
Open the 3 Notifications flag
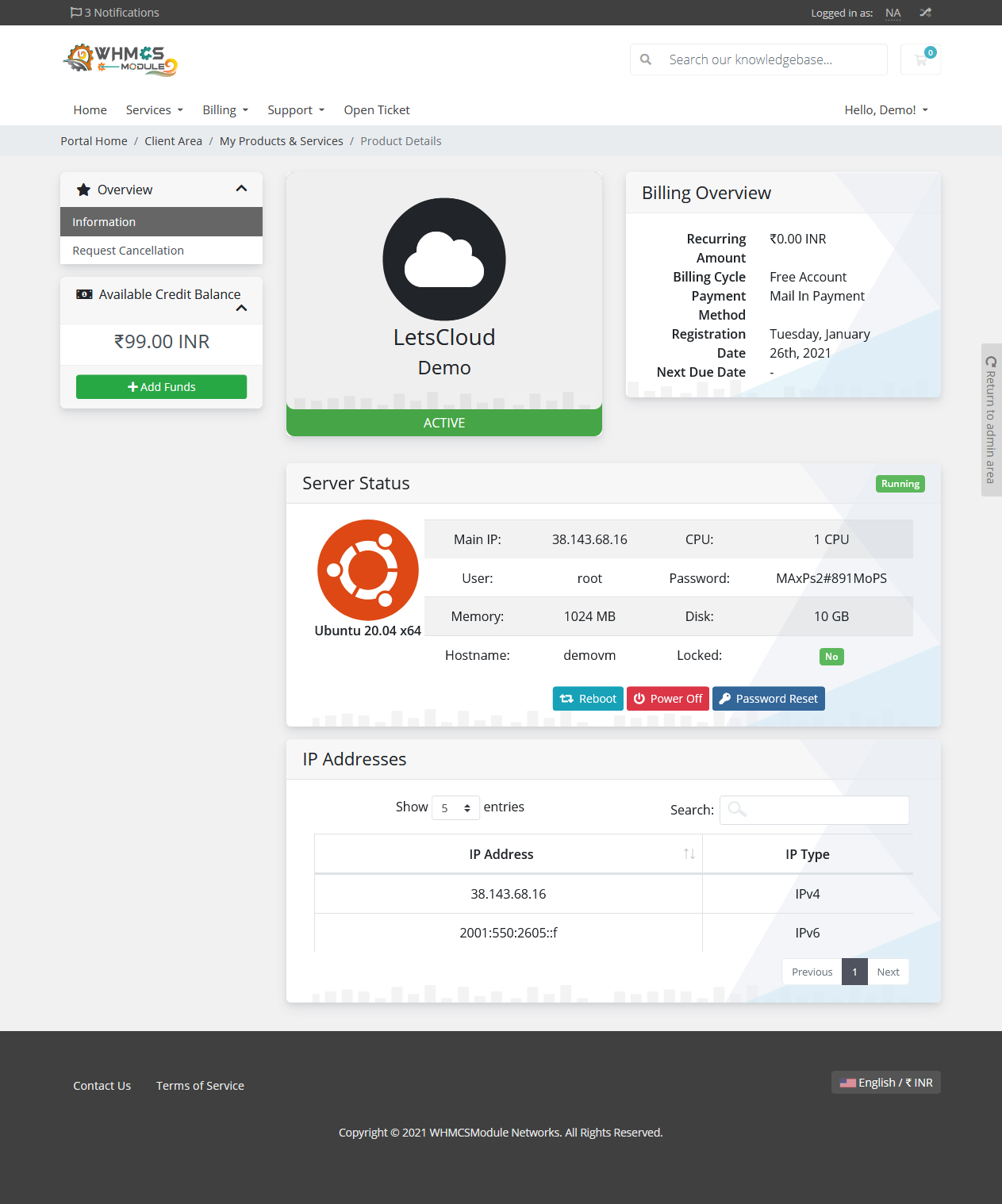pos(114,13)
